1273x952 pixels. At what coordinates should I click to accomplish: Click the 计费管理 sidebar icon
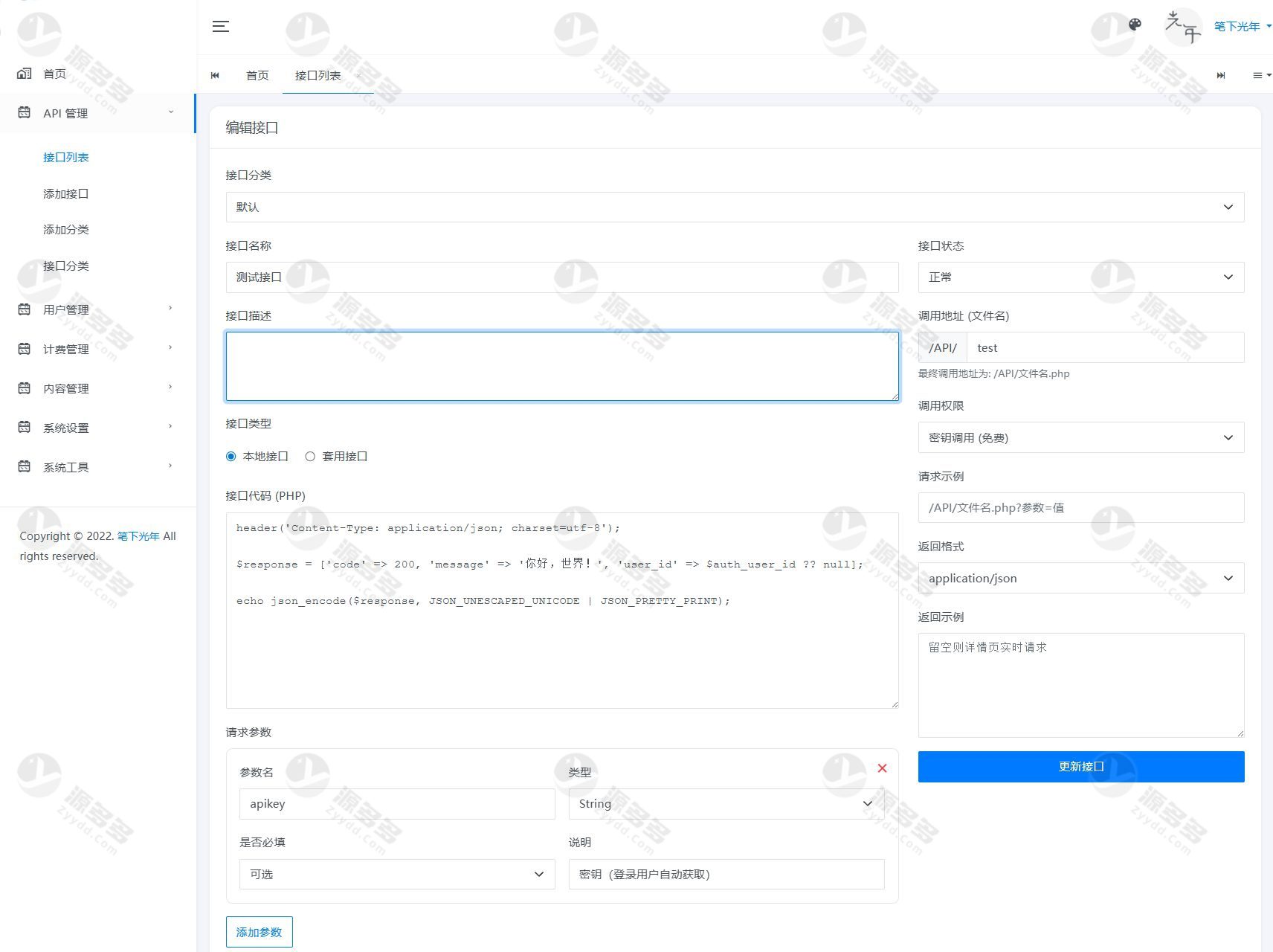[x=24, y=349]
